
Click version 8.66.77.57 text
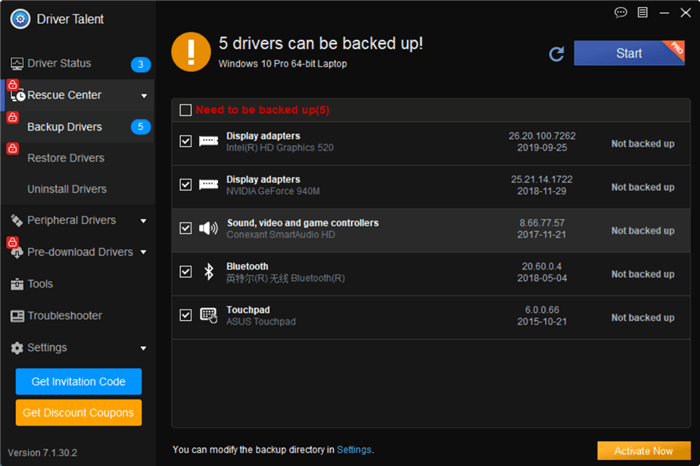pyautogui.click(x=542, y=223)
